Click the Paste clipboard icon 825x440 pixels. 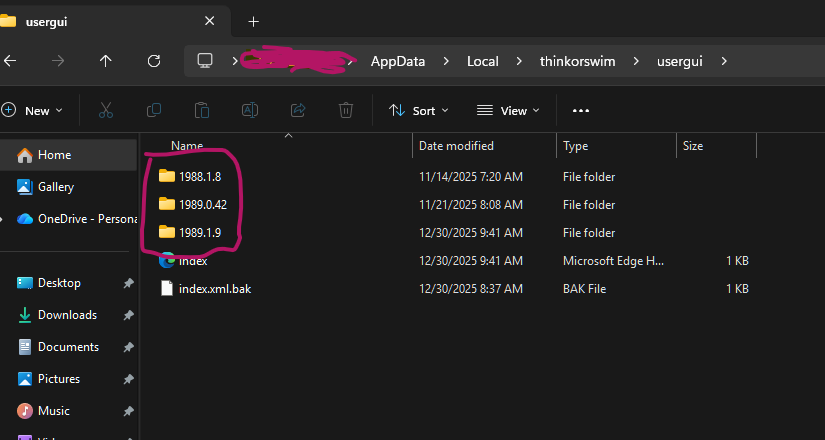202,110
